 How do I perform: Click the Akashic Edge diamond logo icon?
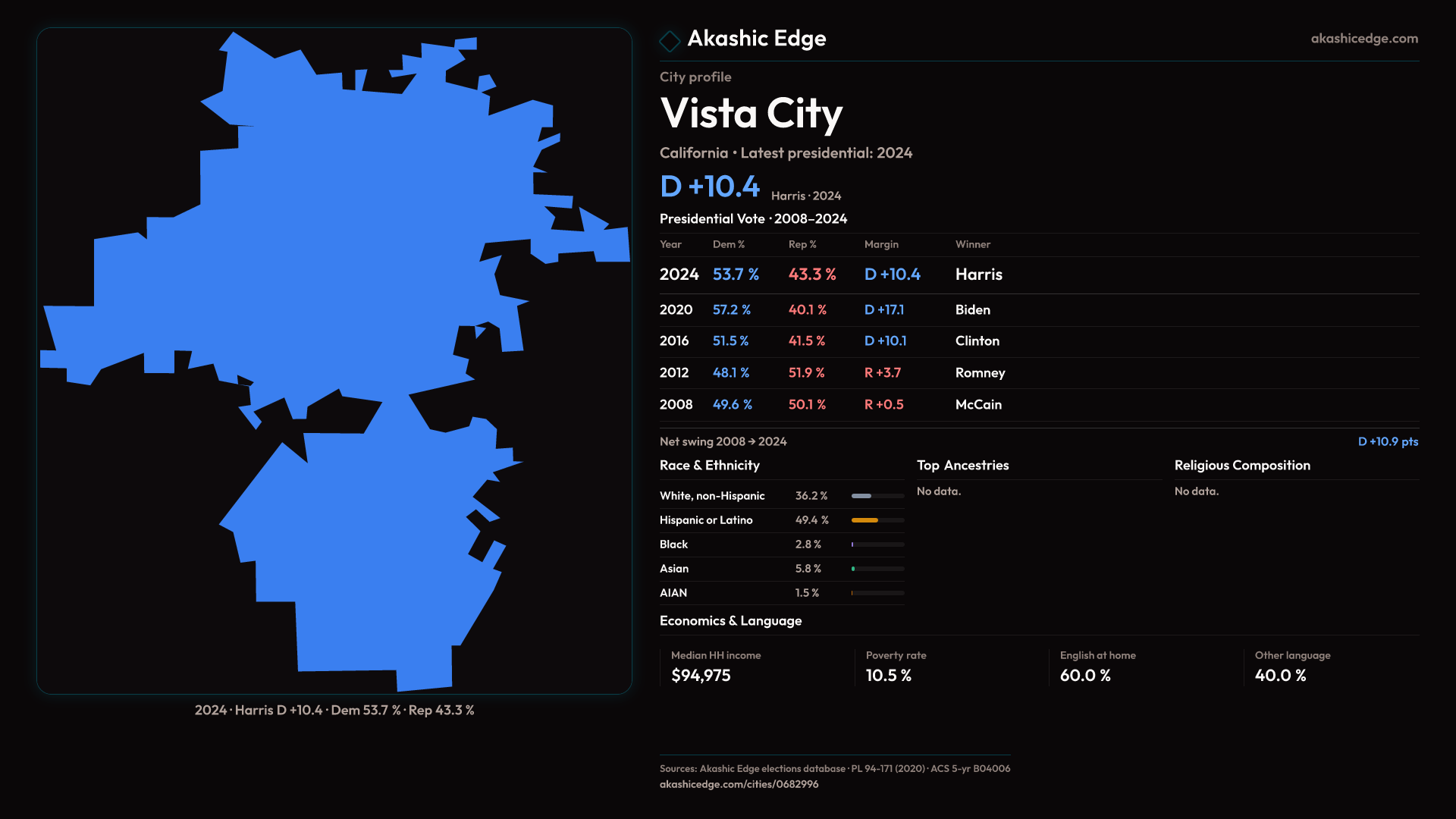tap(670, 40)
